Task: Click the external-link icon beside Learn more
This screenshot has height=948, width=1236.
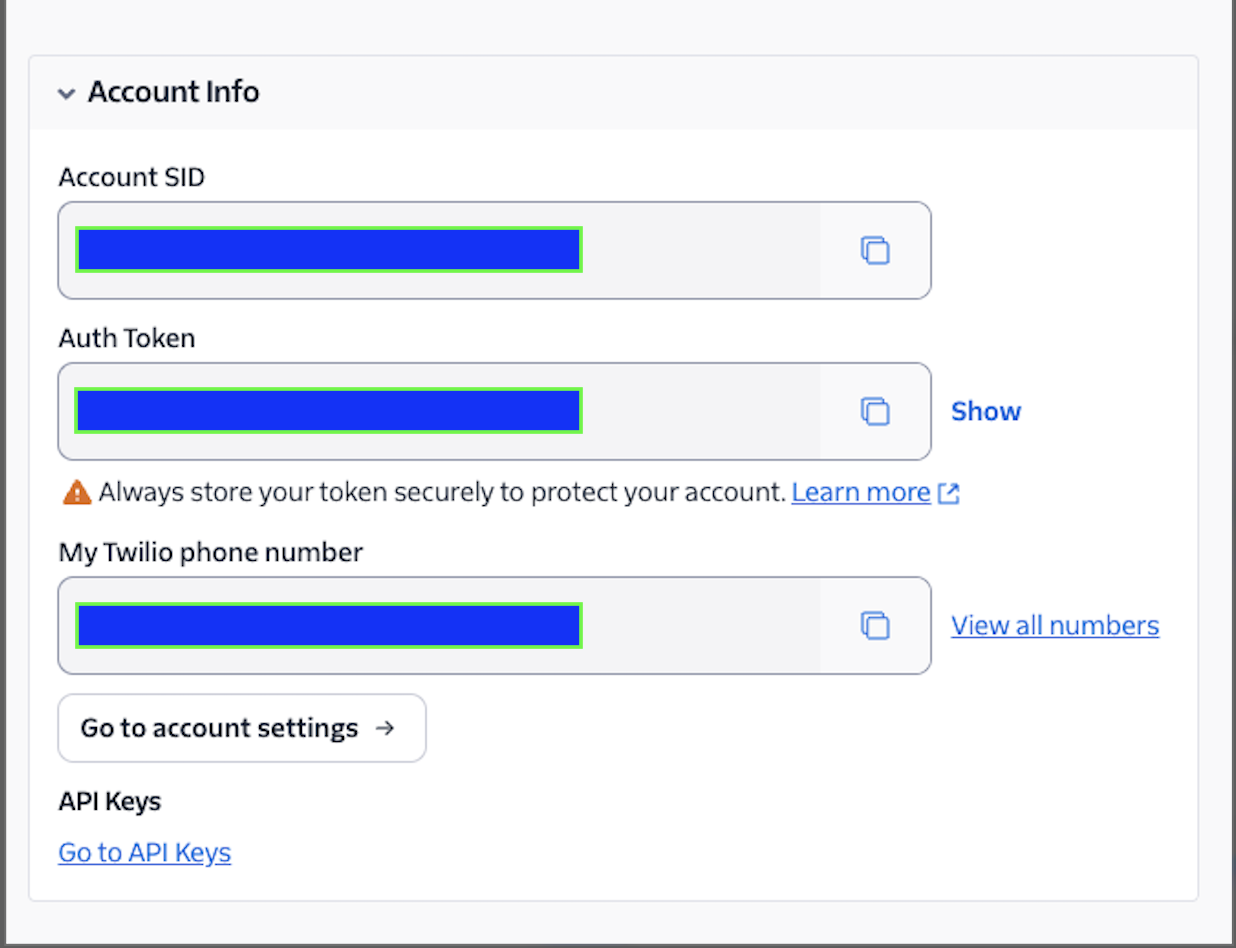Action: 949,493
